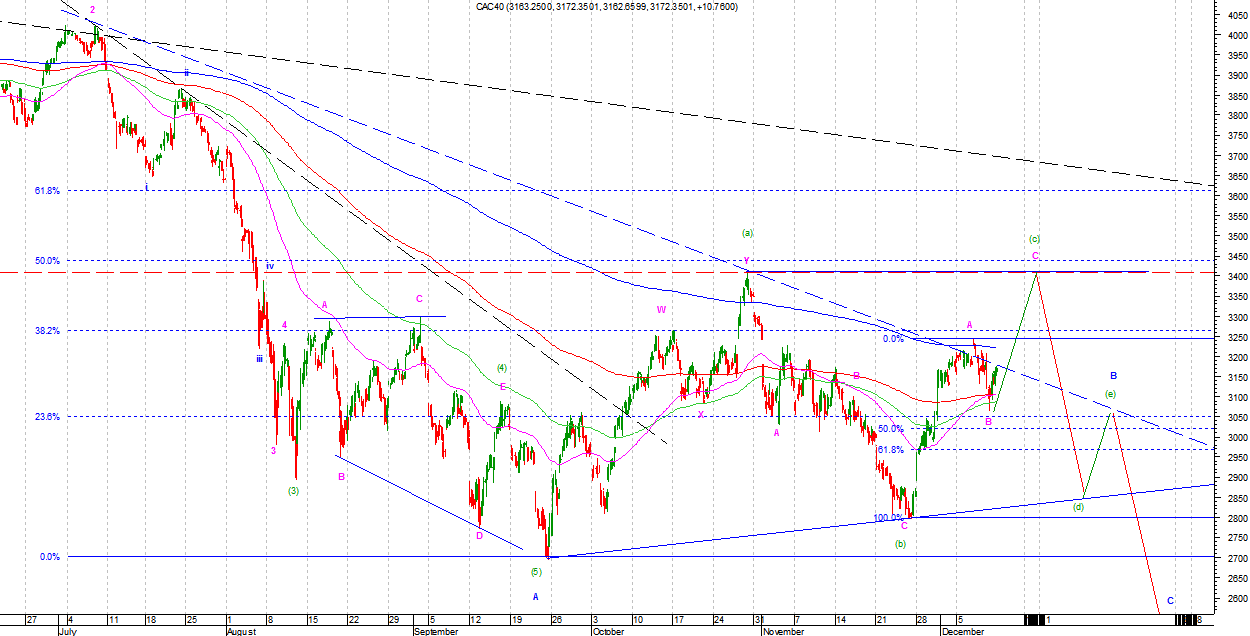The width and height of the screenshot is (1250, 636).
Task: Click the December month label on time axis
Action: click(x=962, y=632)
